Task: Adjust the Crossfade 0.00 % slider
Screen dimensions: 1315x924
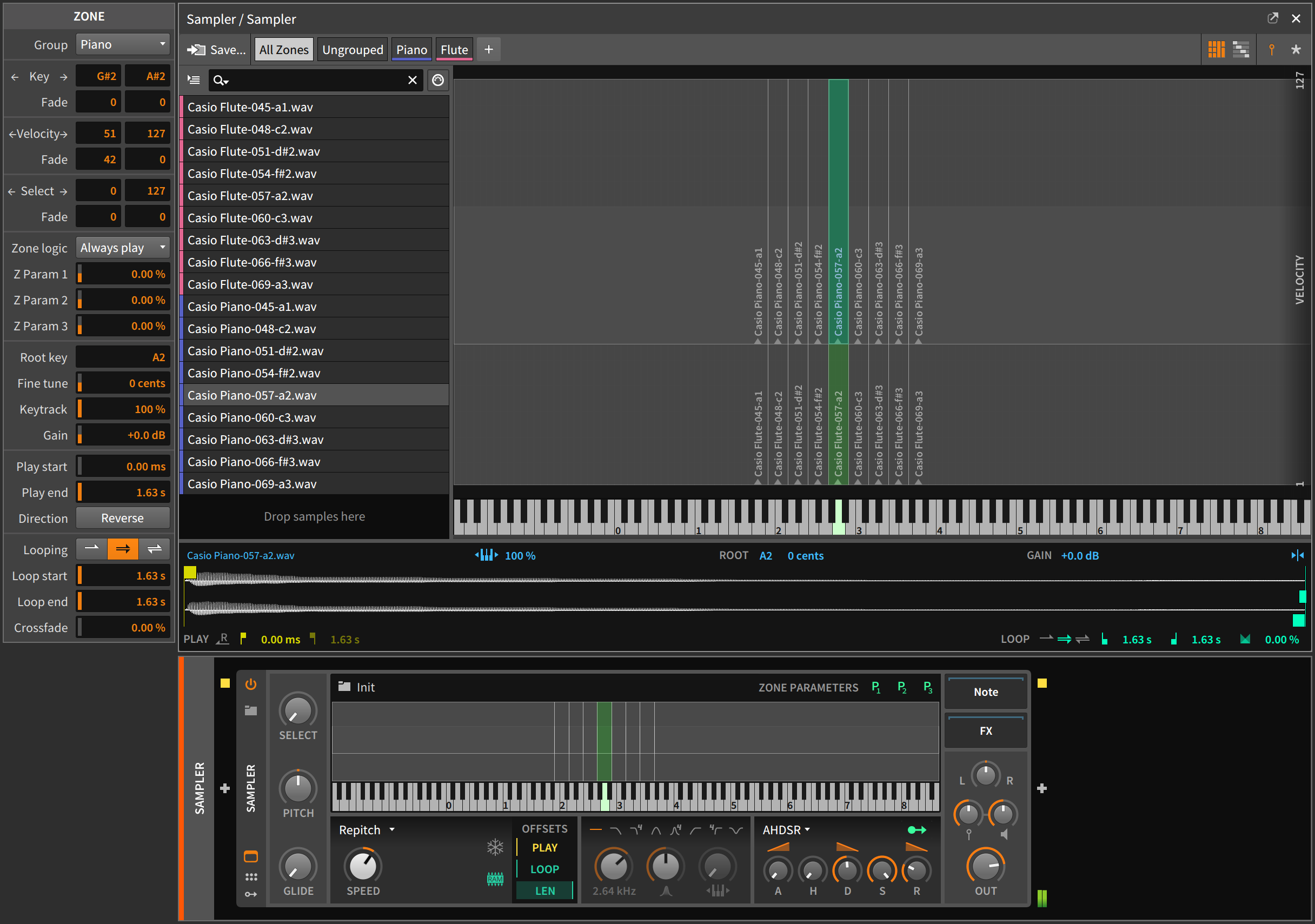Action: (x=123, y=627)
